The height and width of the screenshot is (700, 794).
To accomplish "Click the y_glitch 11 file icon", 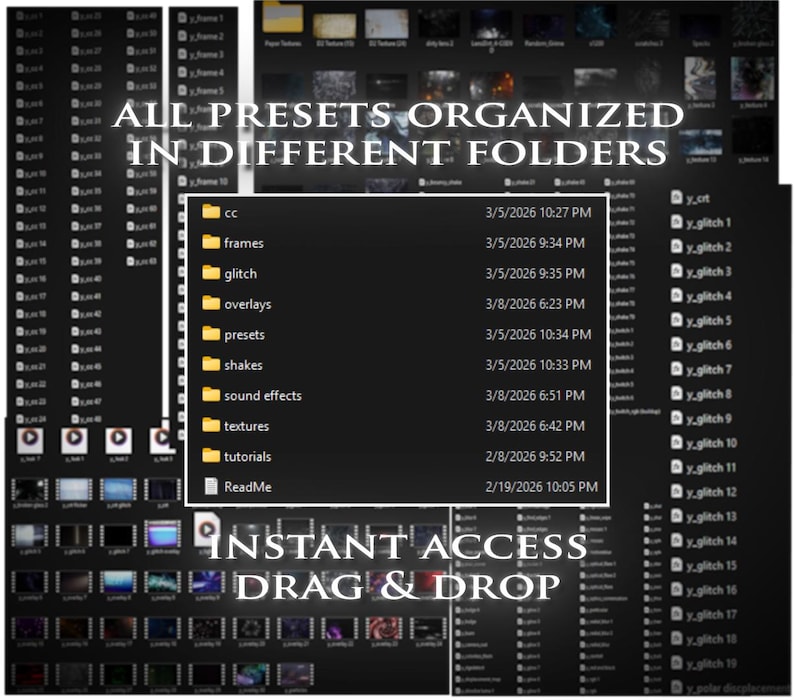I will [x=677, y=467].
